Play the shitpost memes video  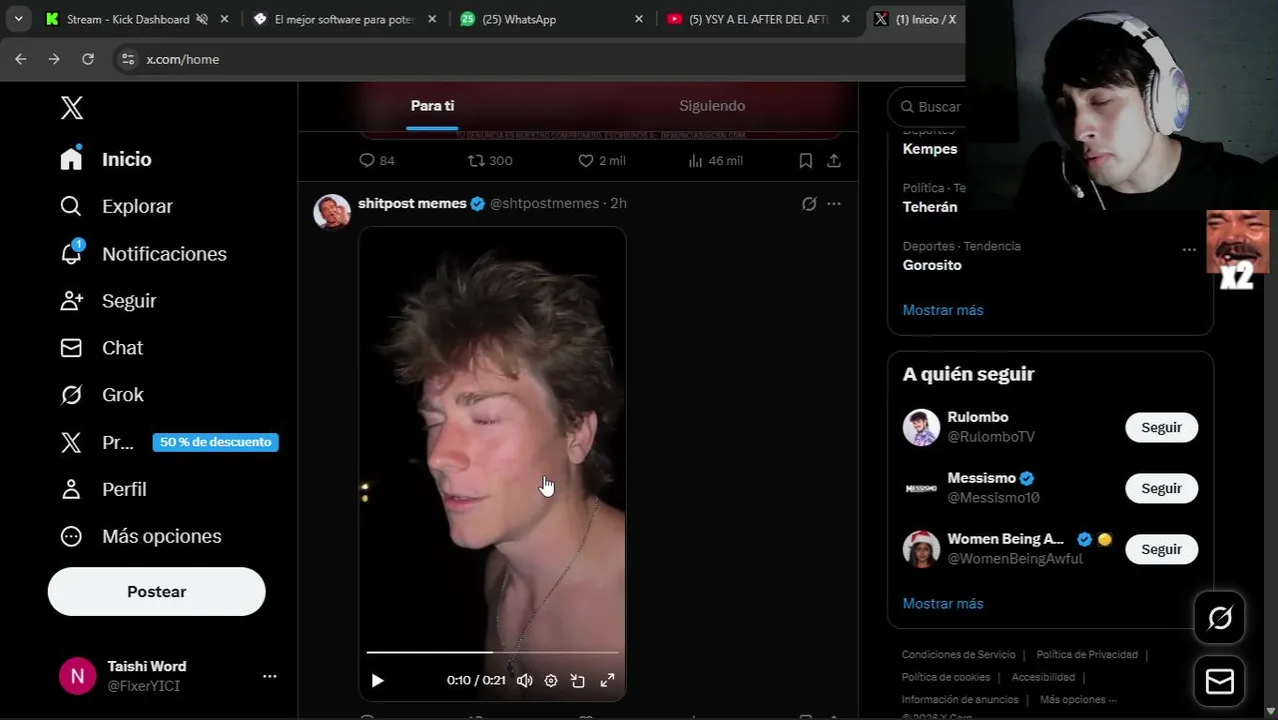(x=377, y=680)
